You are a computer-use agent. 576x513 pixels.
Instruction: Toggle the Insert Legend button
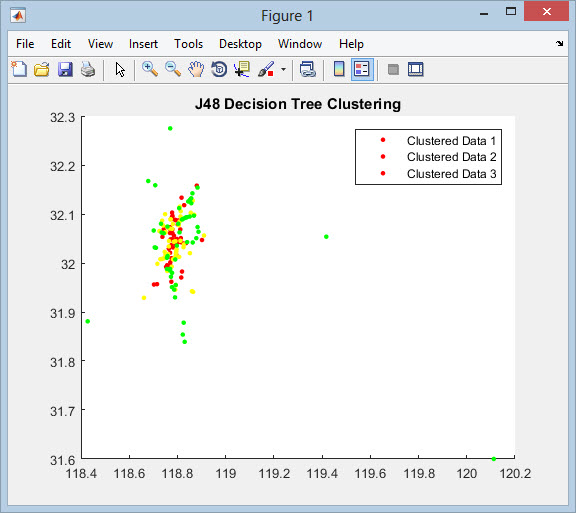coord(362,69)
